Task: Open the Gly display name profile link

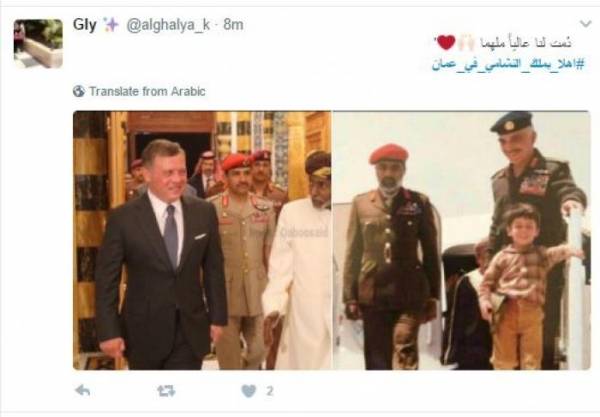Action: [85, 24]
